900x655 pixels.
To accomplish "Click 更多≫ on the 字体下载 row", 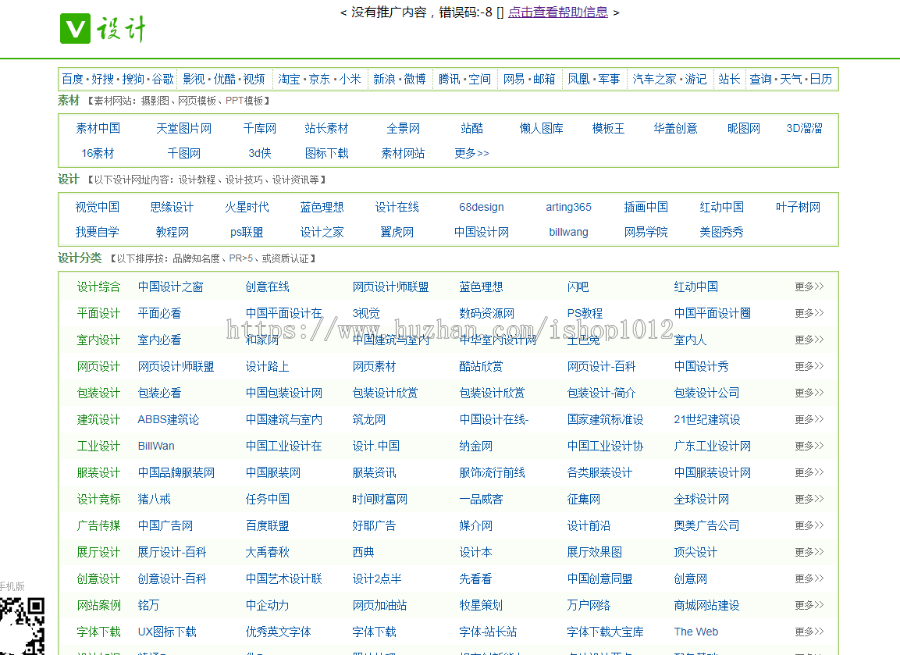I will pyautogui.click(x=808, y=631).
